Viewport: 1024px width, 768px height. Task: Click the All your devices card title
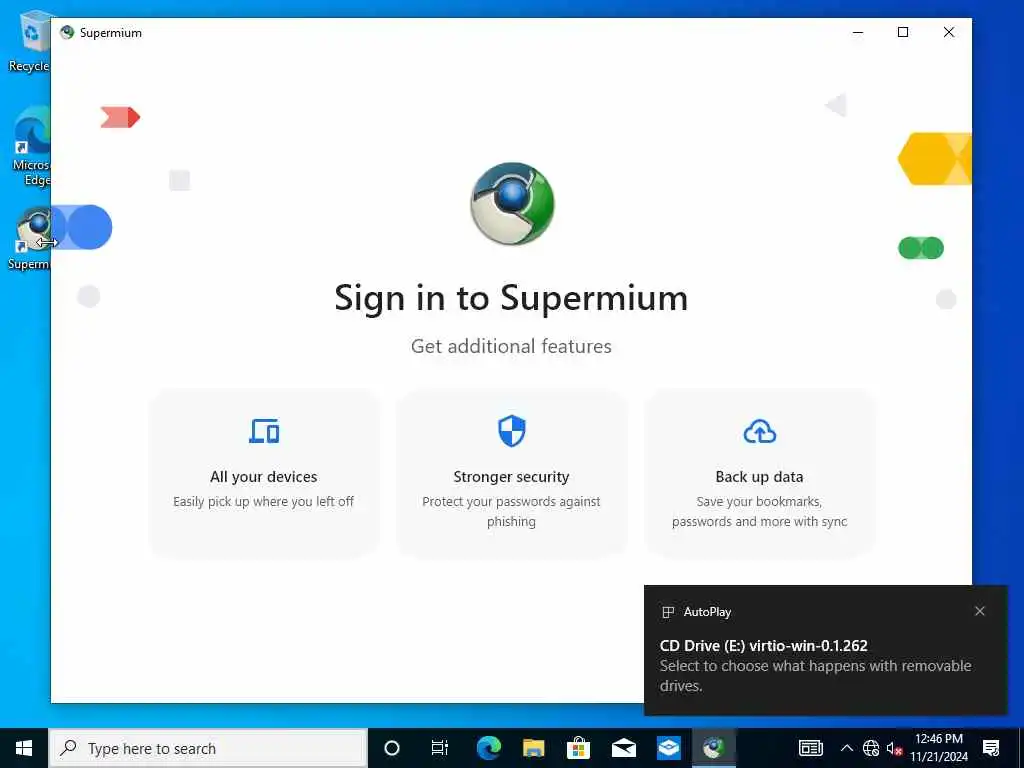[264, 477]
